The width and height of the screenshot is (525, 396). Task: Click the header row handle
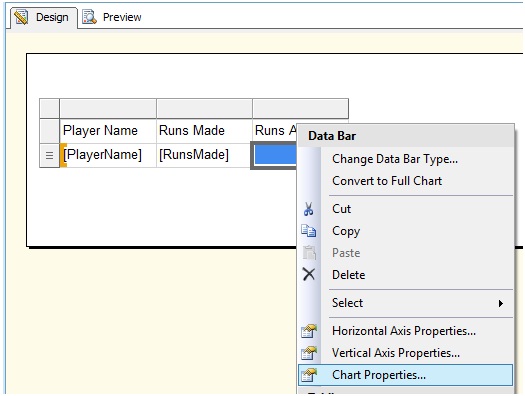tap(49, 131)
